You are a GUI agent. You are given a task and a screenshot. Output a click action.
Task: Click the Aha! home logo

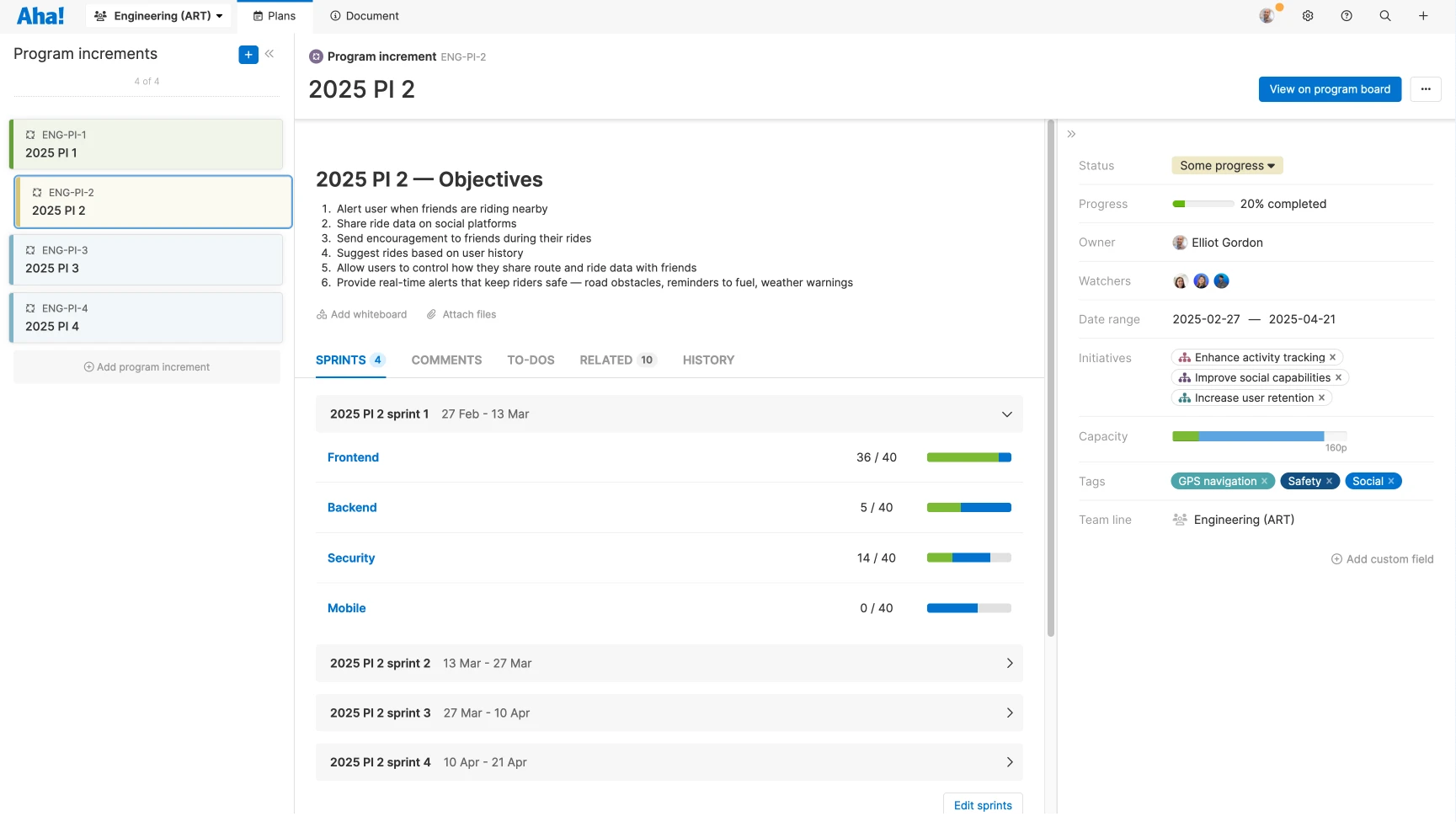point(40,15)
